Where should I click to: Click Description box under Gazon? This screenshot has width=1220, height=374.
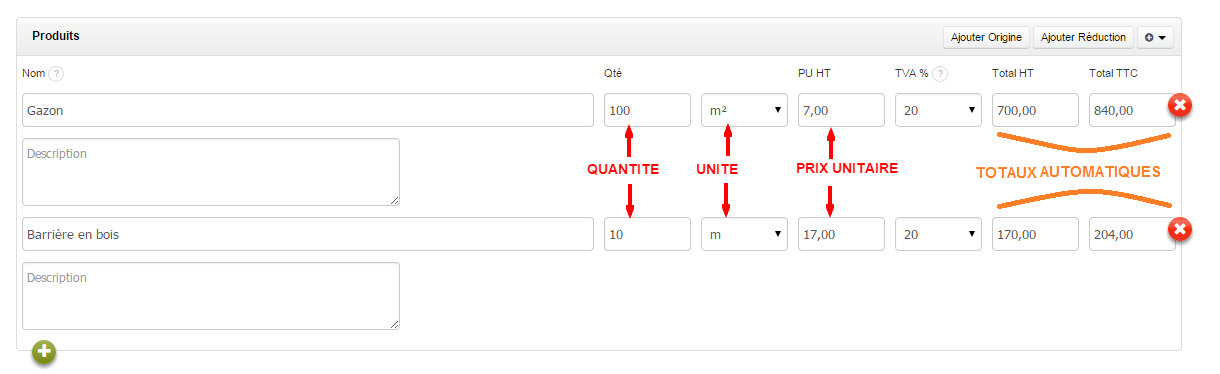[x=211, y=172]
